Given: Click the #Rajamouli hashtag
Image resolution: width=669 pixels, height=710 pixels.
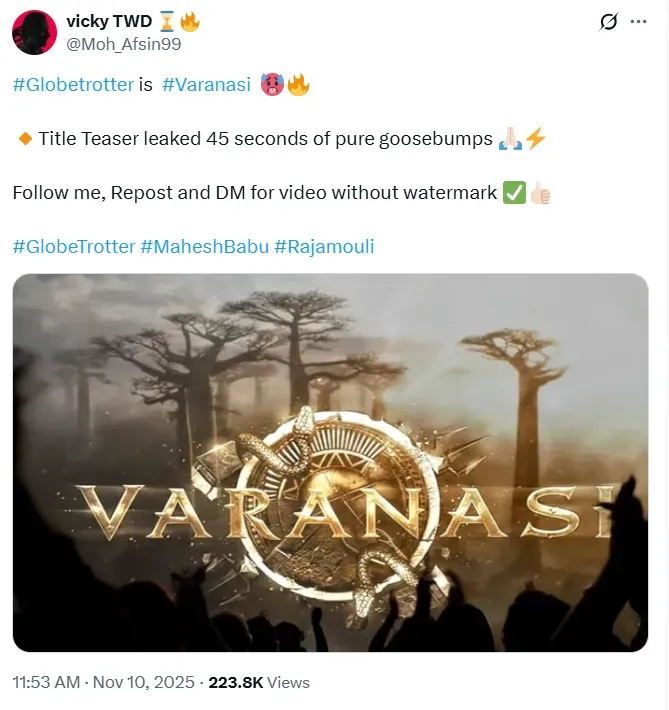Looking at the screenshot, I should [x=324, y=246].
